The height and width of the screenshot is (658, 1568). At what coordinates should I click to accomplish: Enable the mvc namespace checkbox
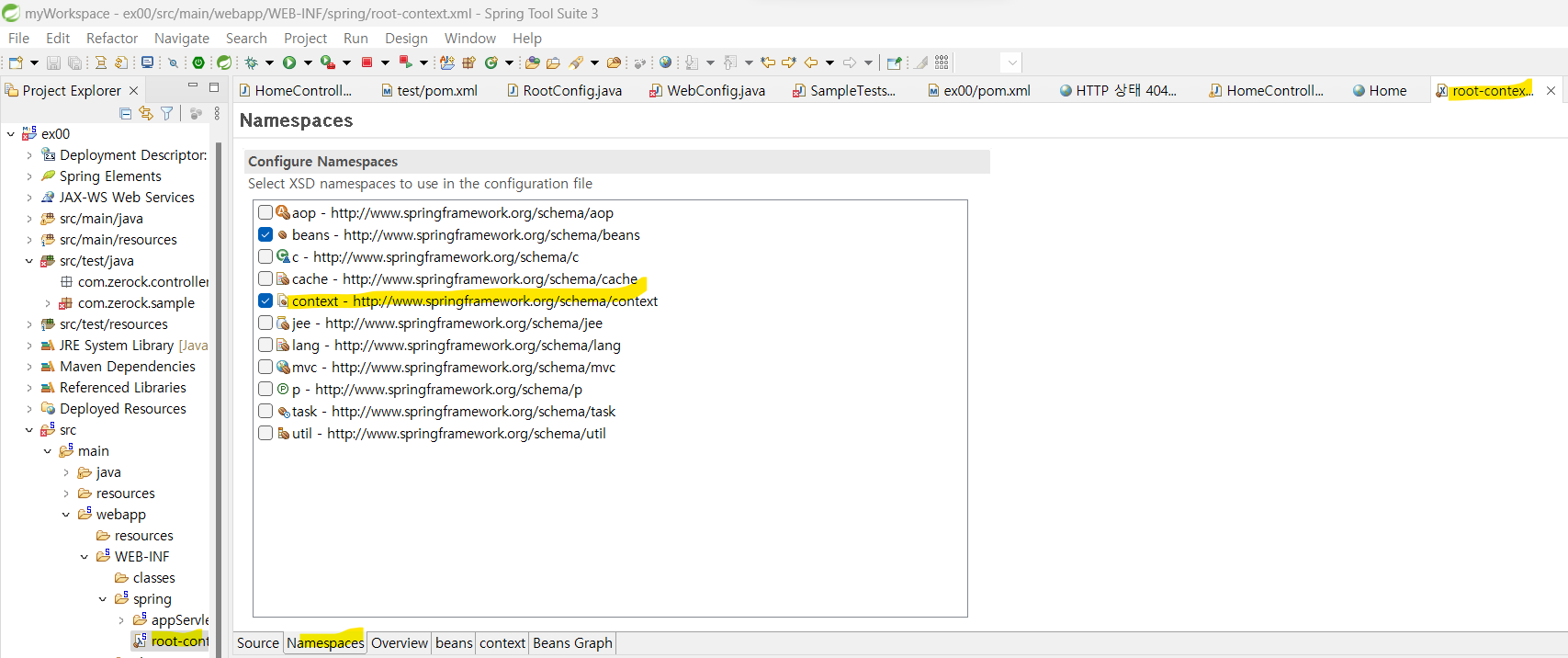pyautogui.click(x=265, y=367)
